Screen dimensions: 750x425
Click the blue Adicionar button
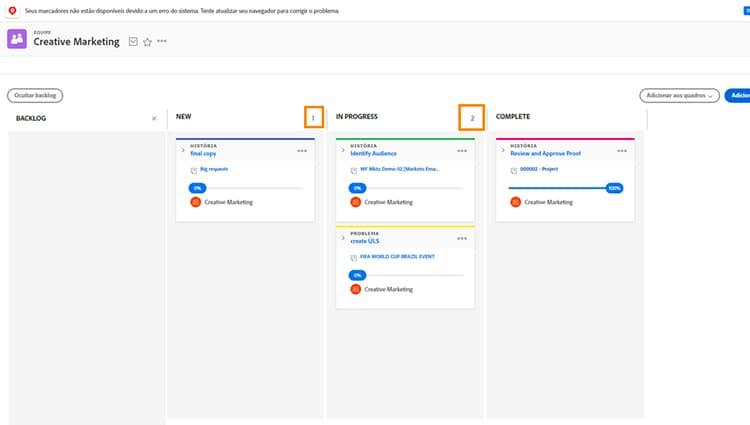pos(738,95)
